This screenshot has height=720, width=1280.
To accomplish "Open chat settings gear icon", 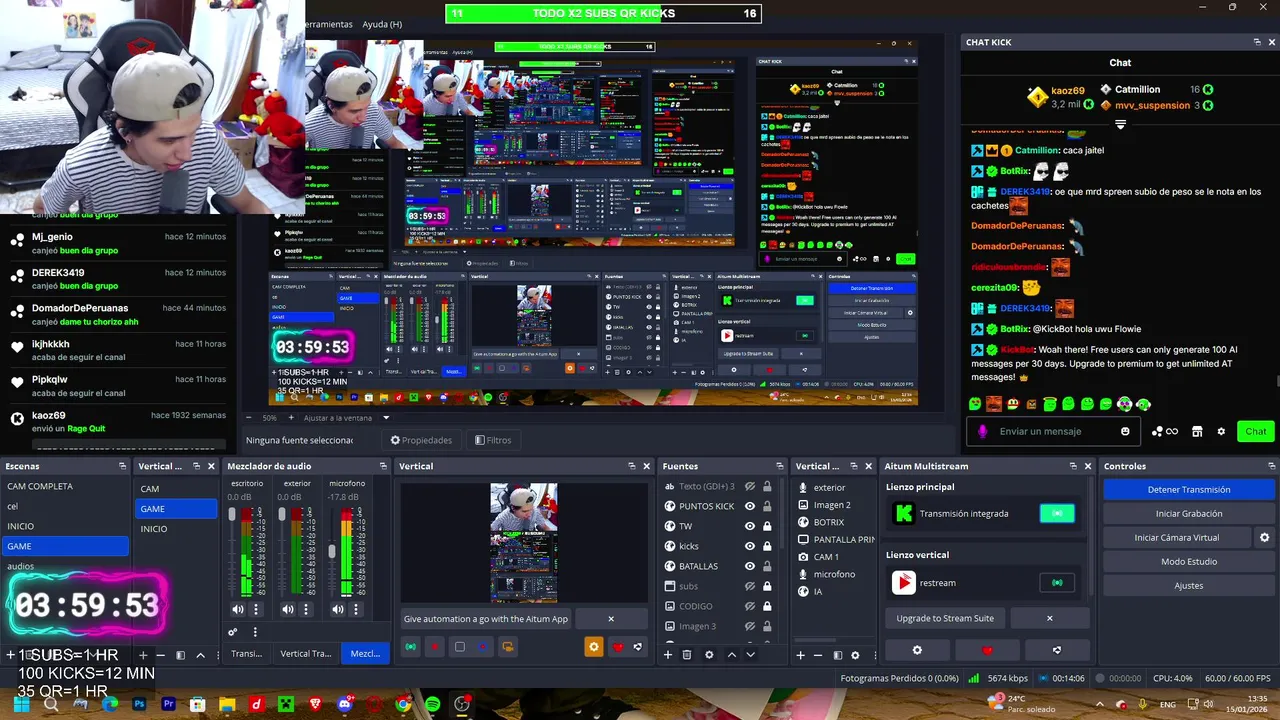I will tap(1221, 432).
